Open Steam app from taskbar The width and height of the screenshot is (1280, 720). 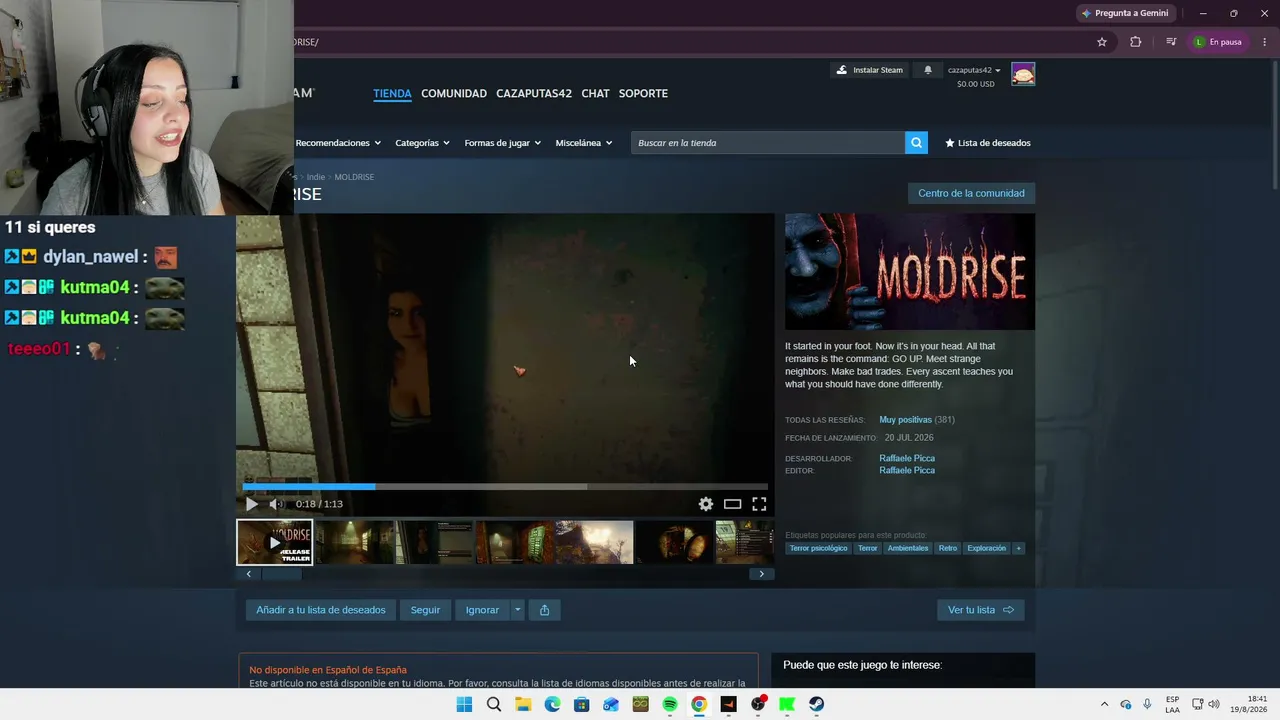point(816,704)
